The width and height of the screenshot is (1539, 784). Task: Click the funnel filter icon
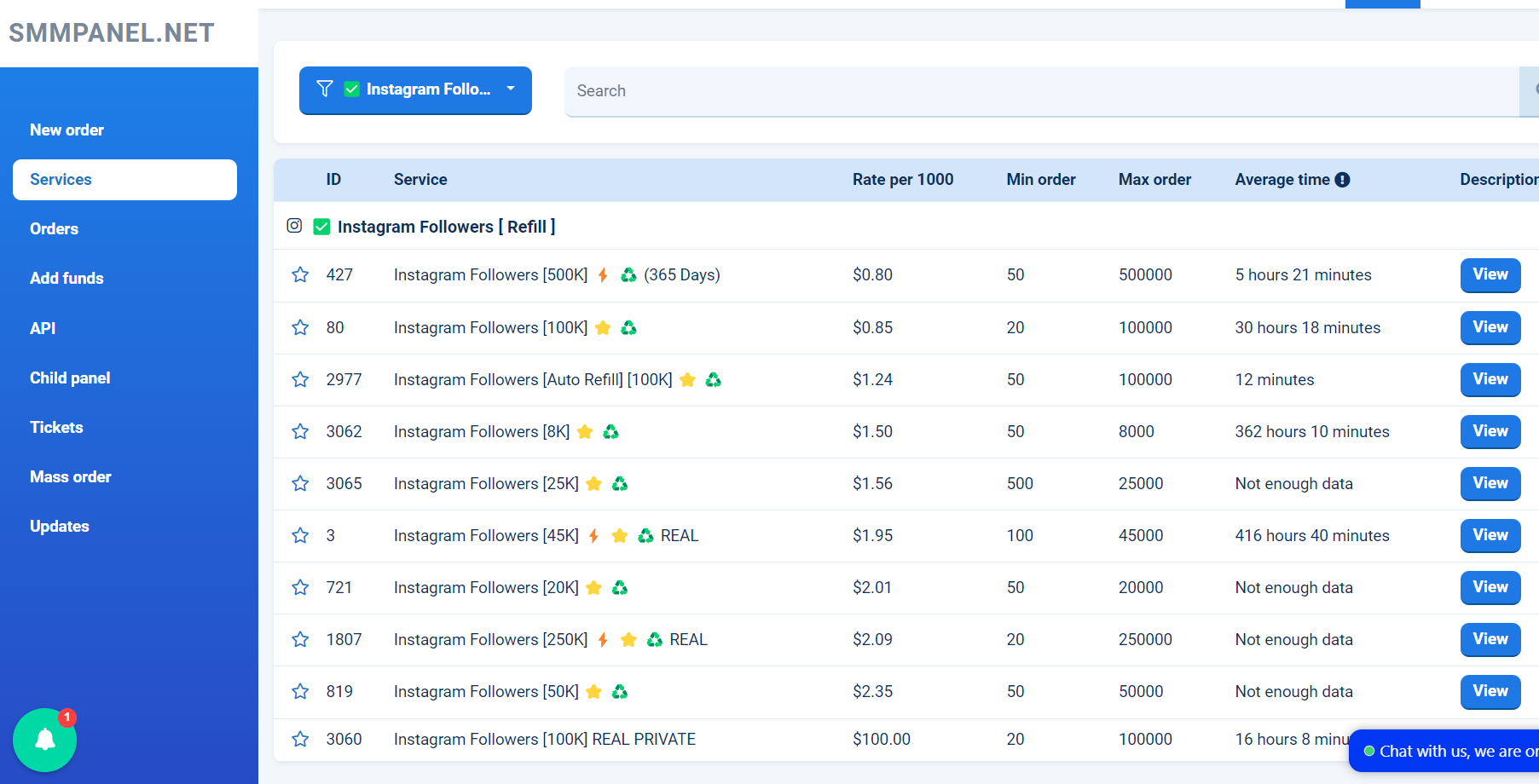325,89
